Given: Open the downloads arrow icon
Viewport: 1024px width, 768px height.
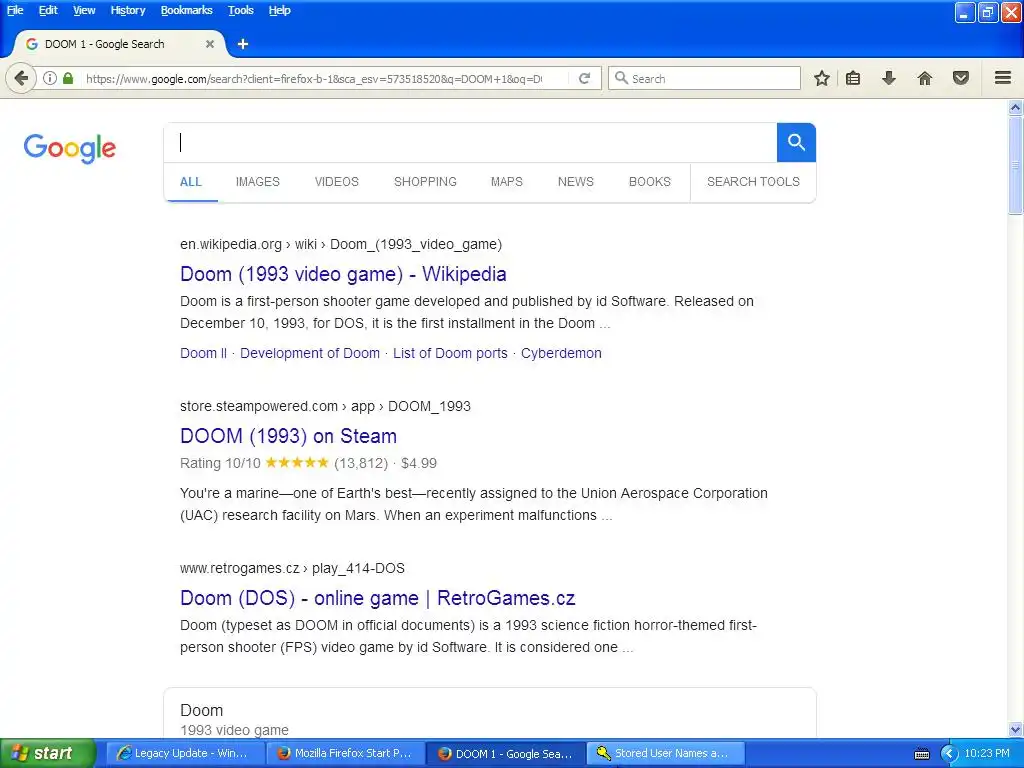Looking at the screenshot, I should coord(889,79).
